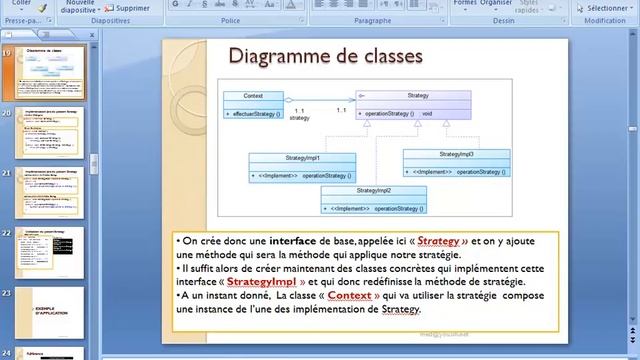Select slide 22 thumbnail
640x360 pixels.
(49, 253)
